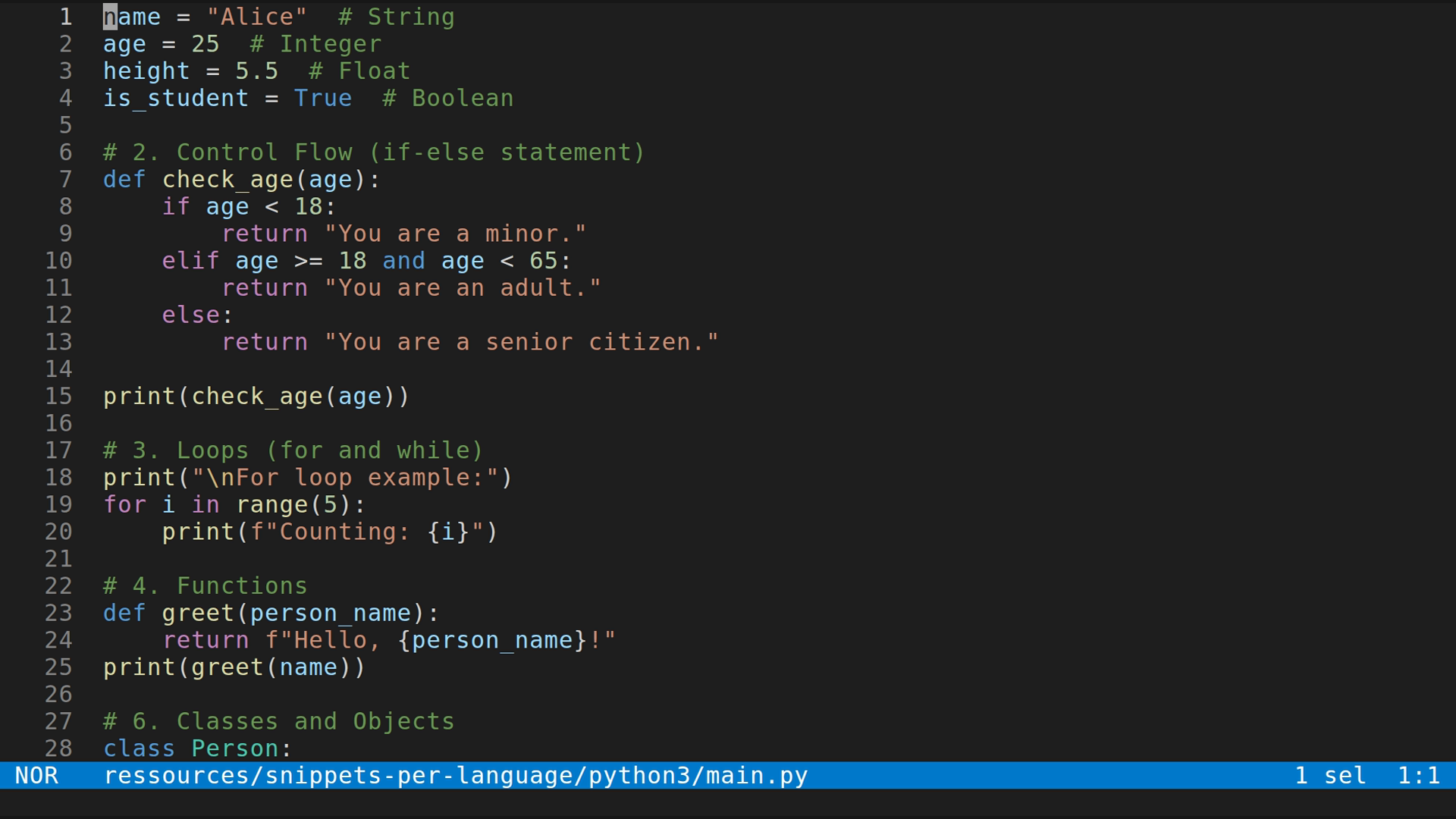Click the return keyword on line 24
This screenshot has width=1456, height=819.
point(207,640)
